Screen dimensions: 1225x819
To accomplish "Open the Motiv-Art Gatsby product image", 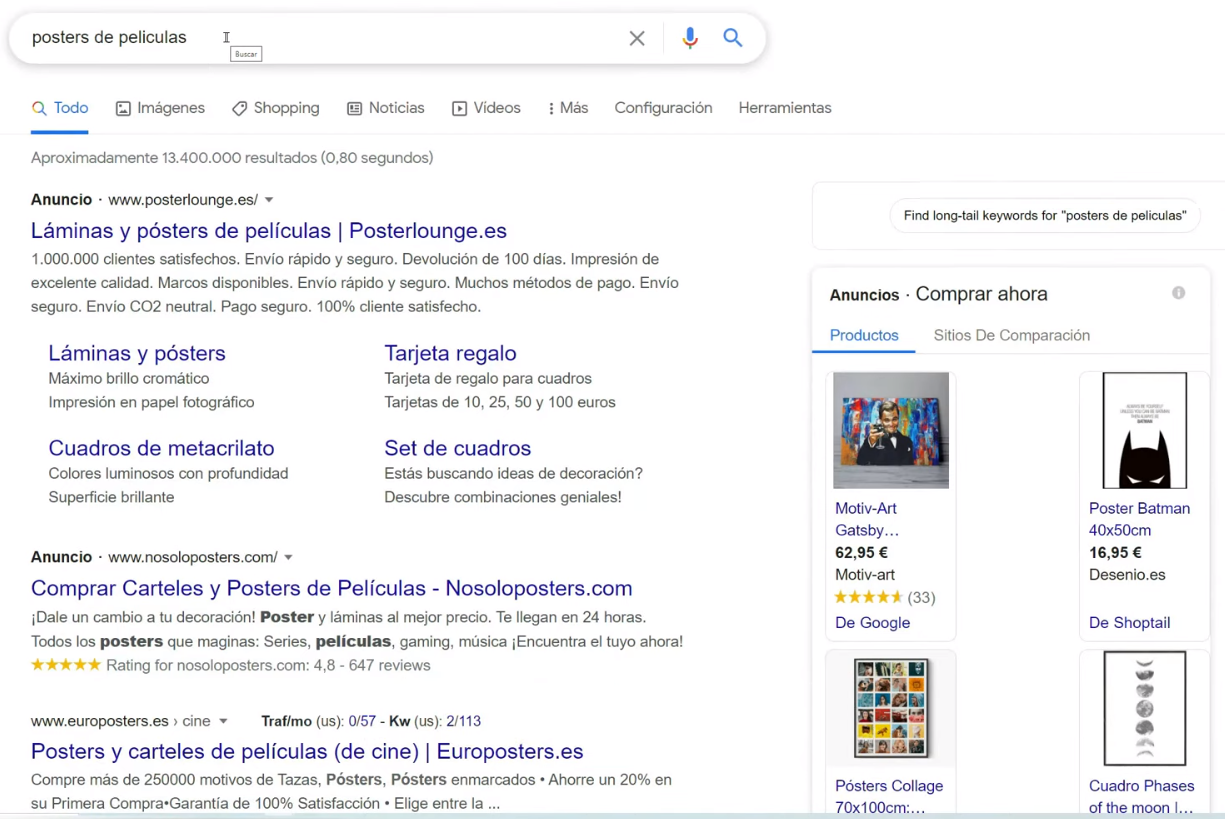I will pos(891,430).
